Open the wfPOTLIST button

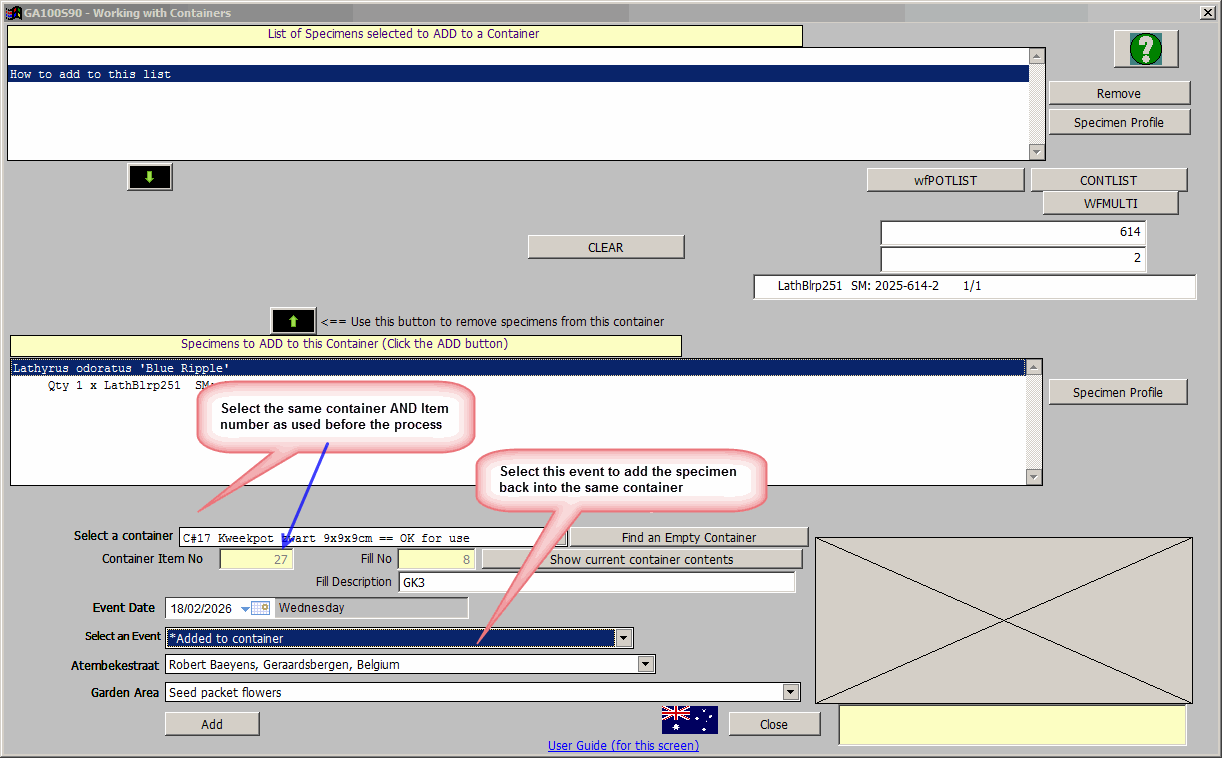click(x=945, y=180)
